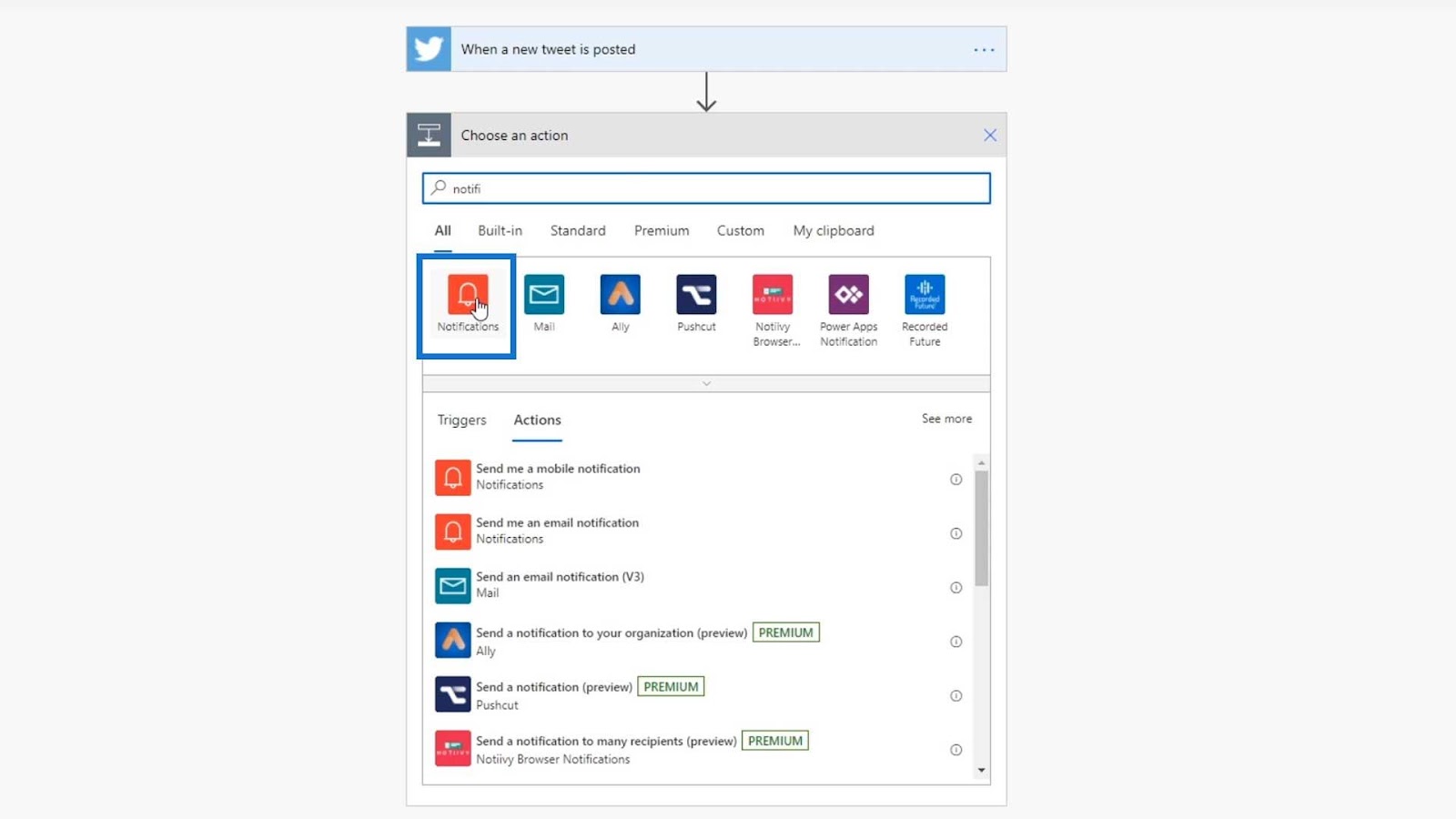Click the Mail action envelope icon

(x=452, y=586)
